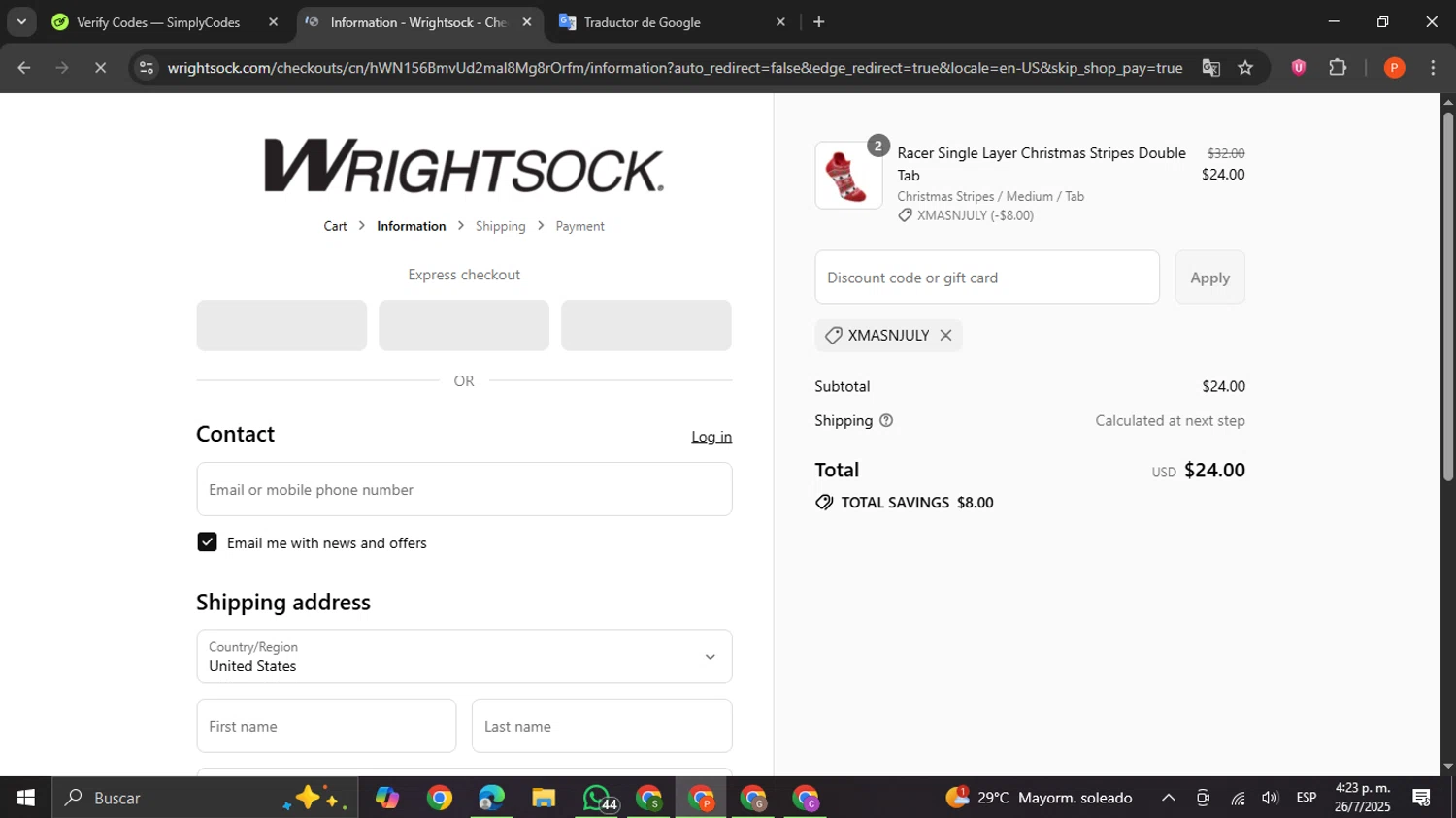Stop loading the page
The width and height of the screenshot is (1456, 818).
click(100, 68)
